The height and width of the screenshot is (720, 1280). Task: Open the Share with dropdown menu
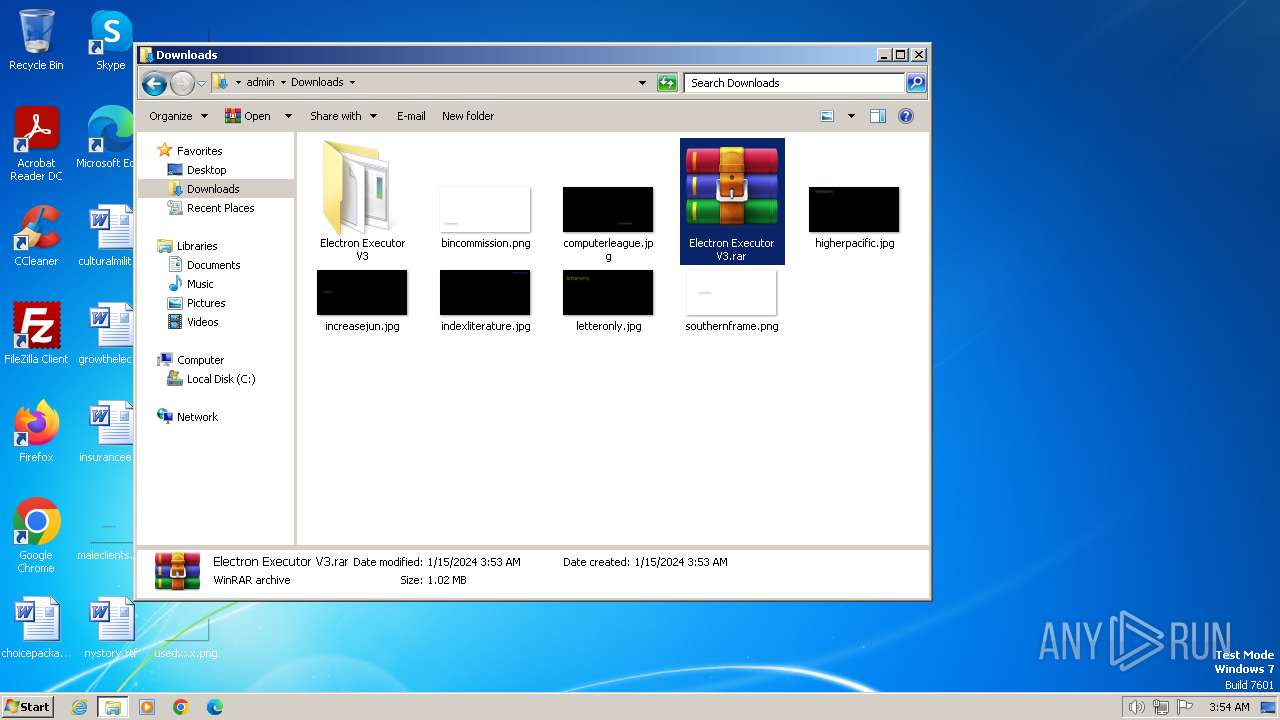[x=344, y=116]
